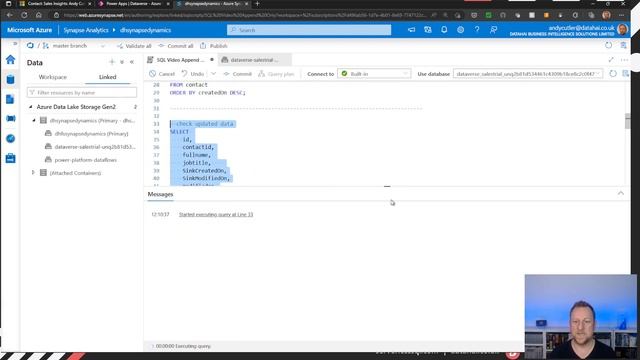Open the SQL Video Append script tab

[180, 60]
